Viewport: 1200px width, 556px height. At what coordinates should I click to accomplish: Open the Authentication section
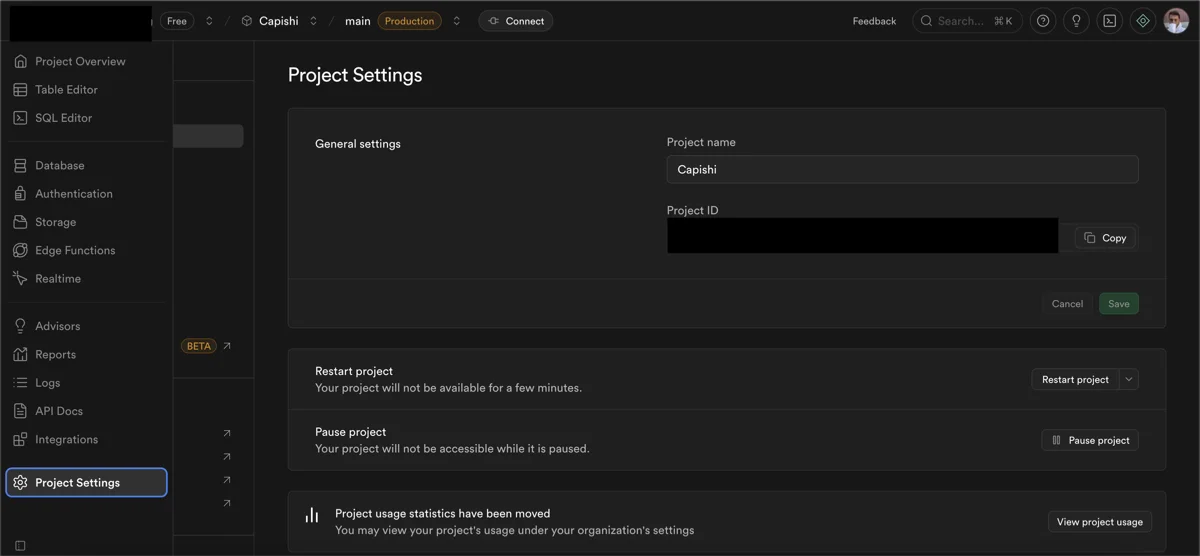tap(73, 193)
